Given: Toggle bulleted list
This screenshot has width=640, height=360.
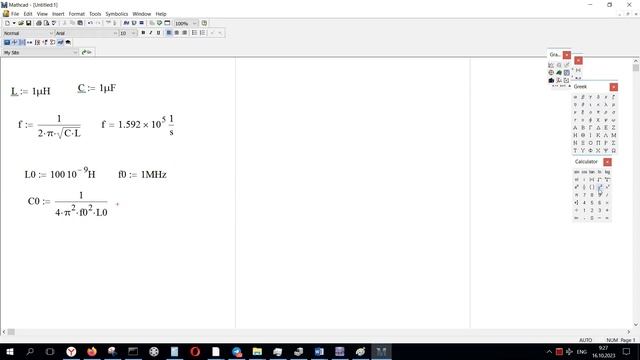Looking at the screenshot, I should (x=194, y=33).
